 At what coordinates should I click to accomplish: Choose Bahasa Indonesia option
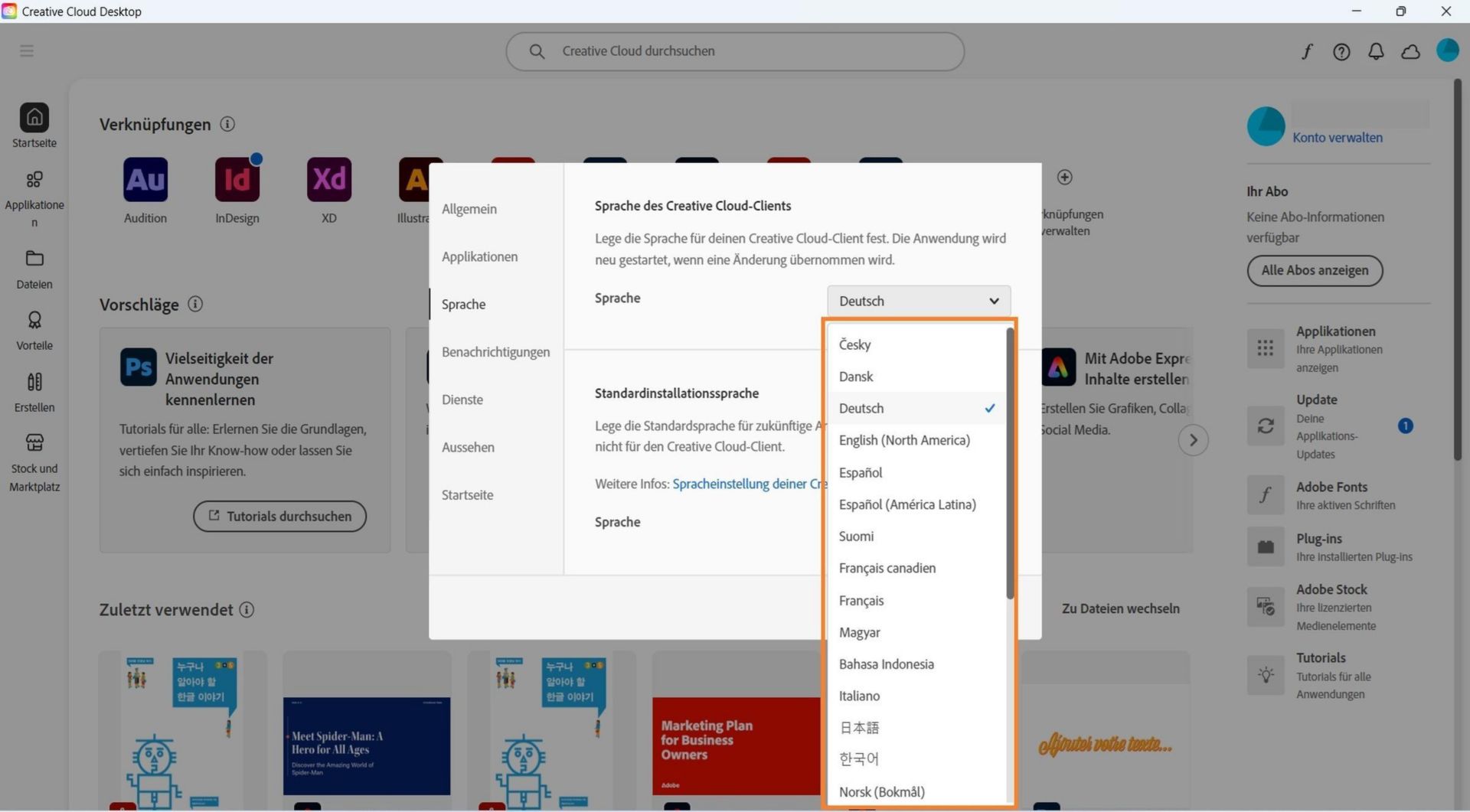click(917, 664)
